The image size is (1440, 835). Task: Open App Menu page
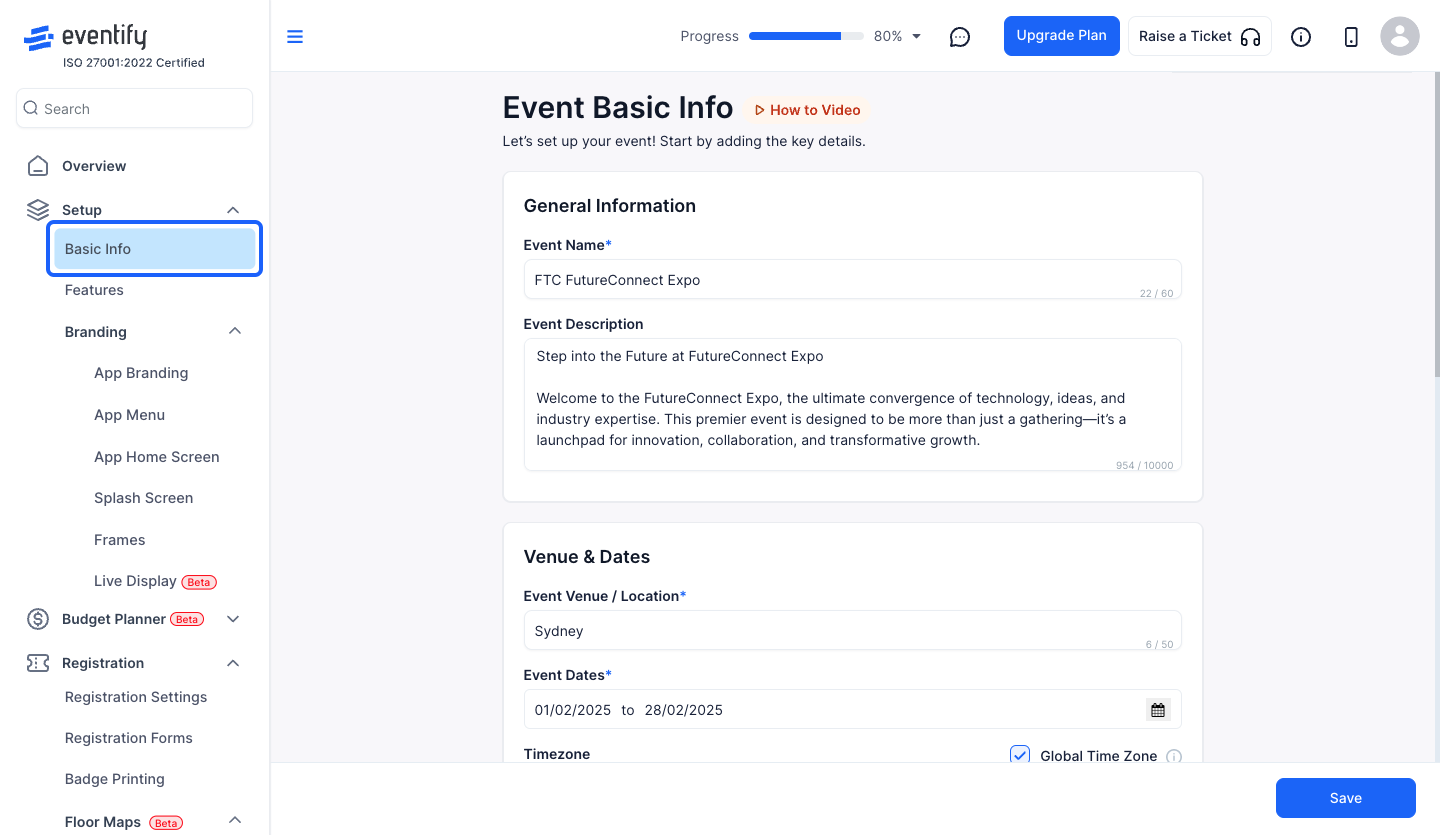129,415
